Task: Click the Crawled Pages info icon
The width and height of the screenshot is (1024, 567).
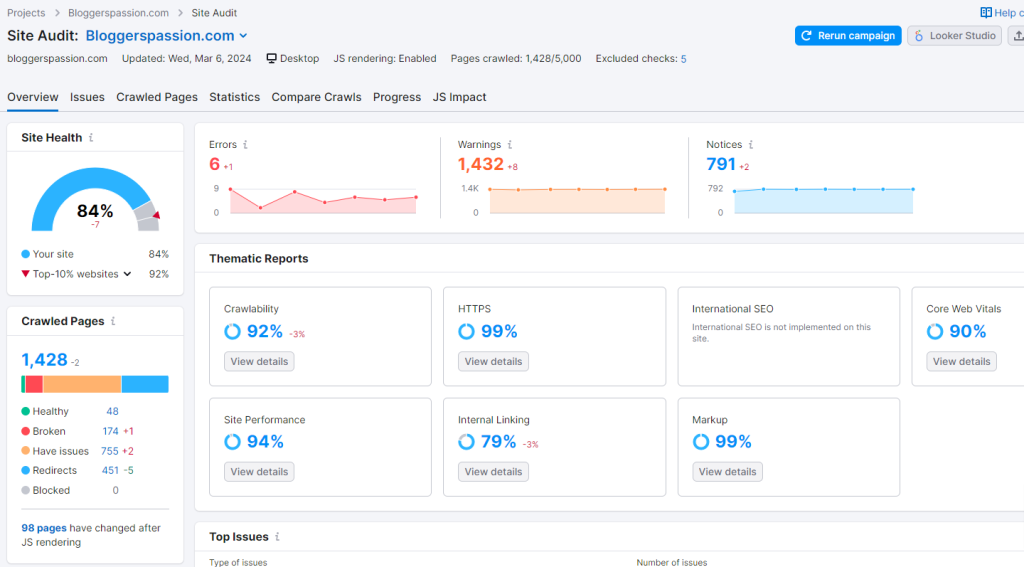Action: click(113, 321)
